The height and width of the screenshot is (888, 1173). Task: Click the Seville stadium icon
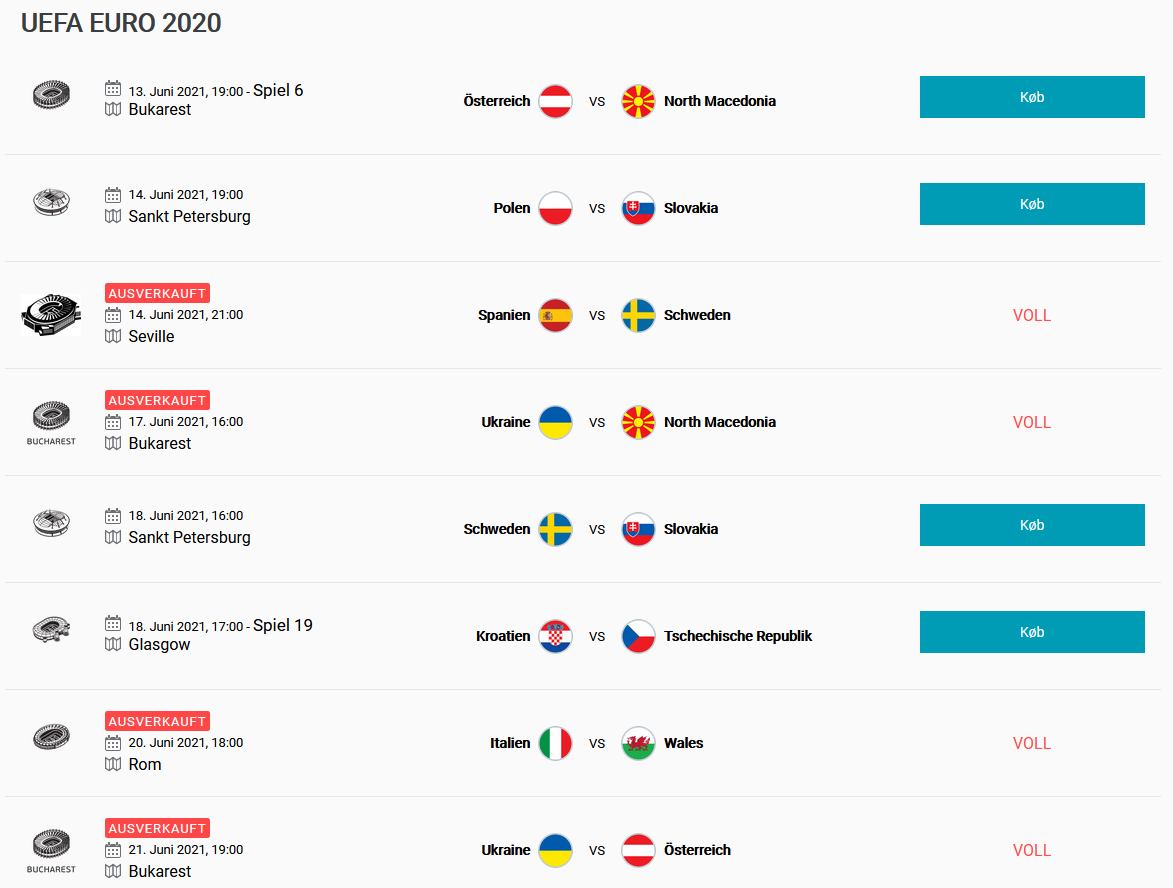point(49,315)
